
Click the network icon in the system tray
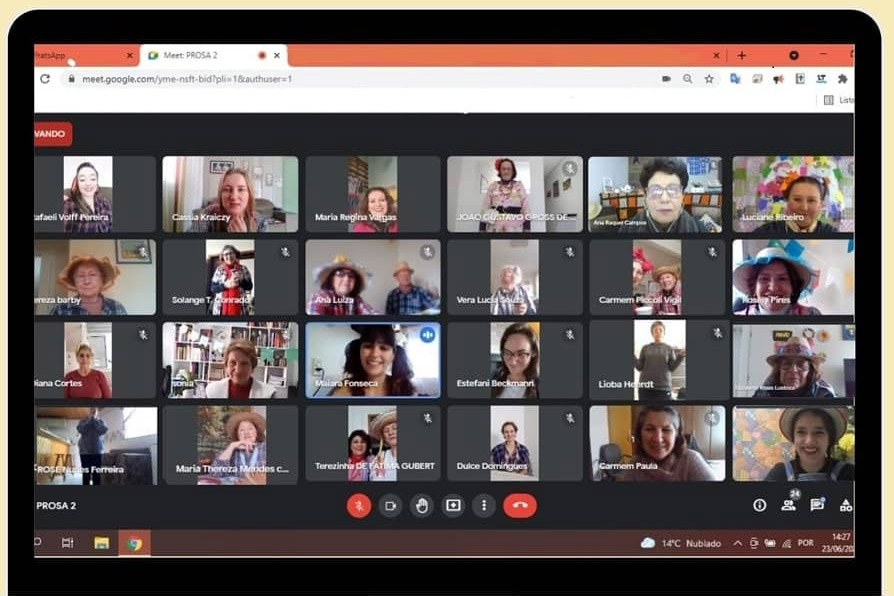click(787, 544)
